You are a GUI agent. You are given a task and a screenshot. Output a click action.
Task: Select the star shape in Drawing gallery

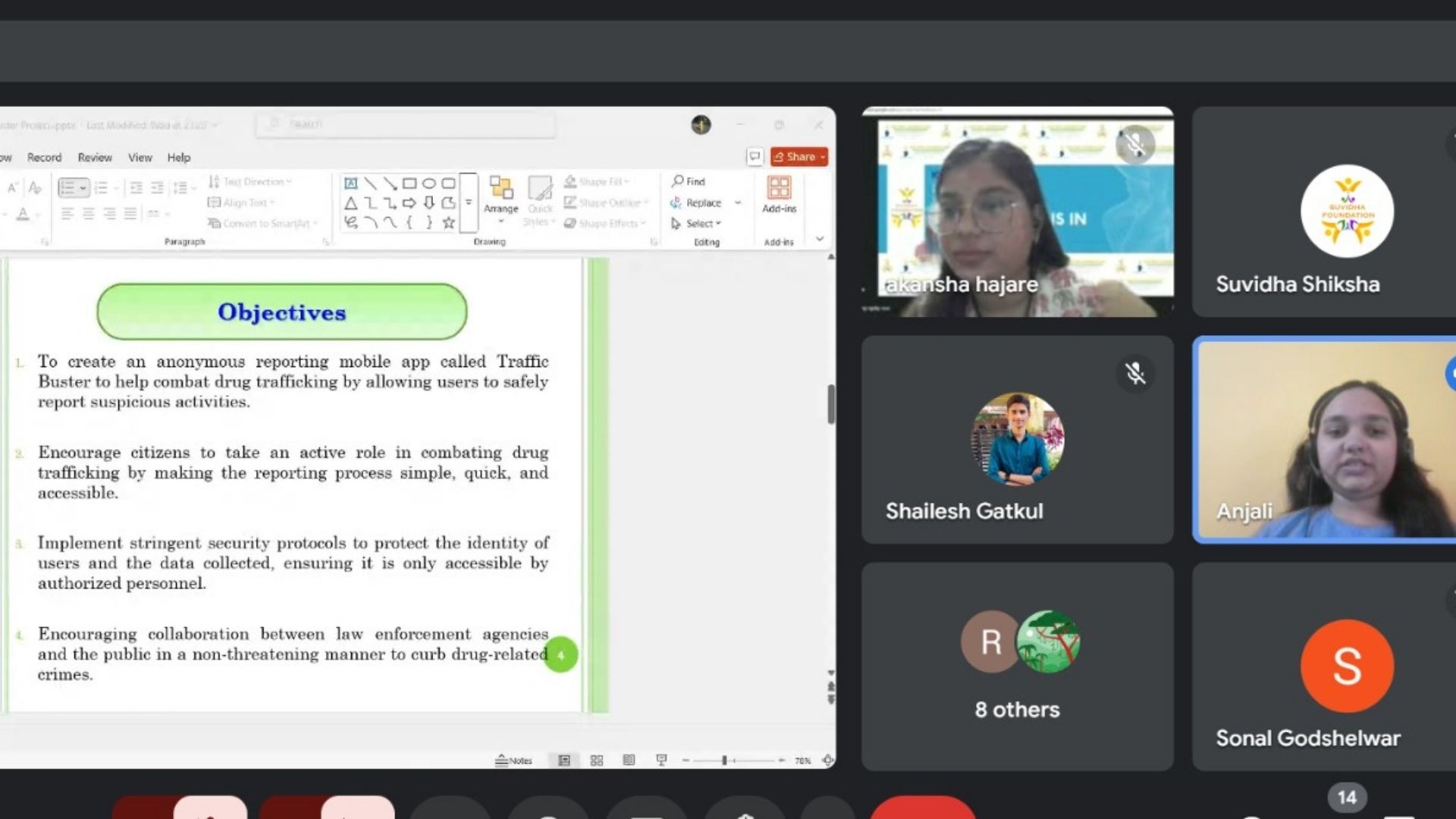pos(449,223)
